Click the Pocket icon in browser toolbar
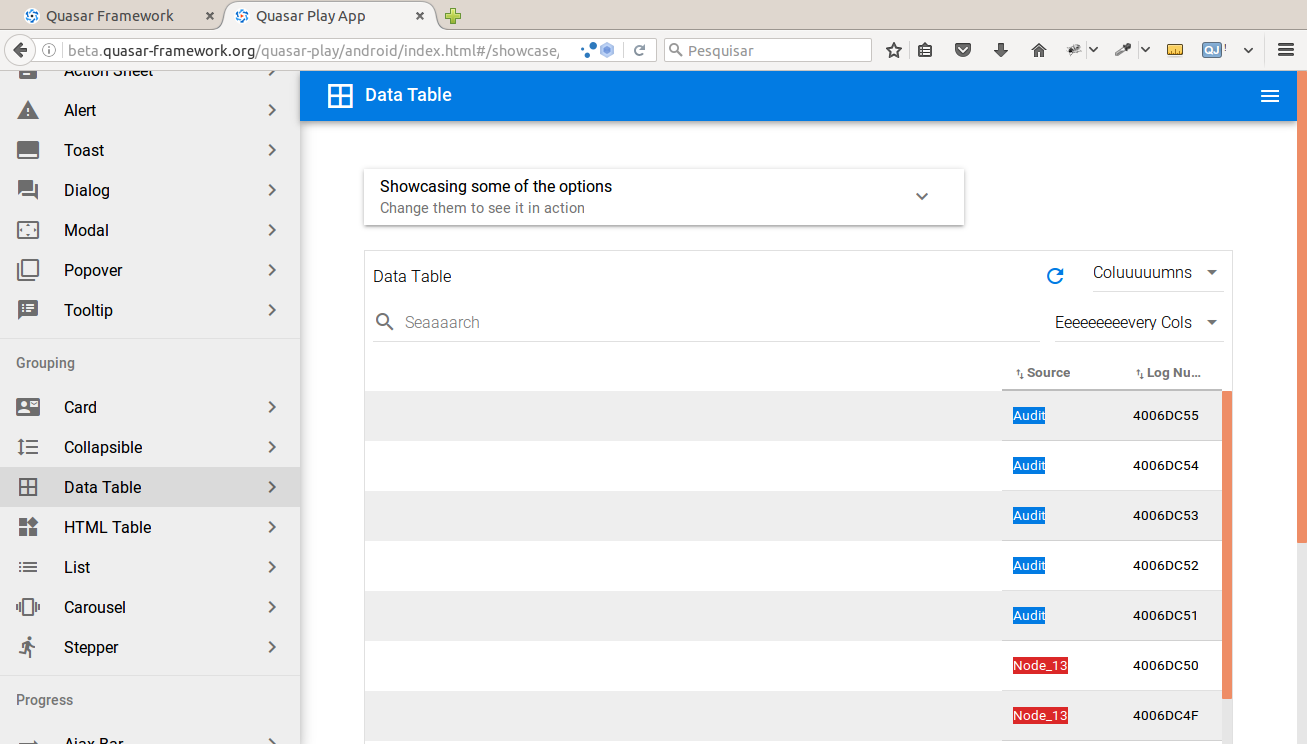1307x744 pixels. click(963, 50)
